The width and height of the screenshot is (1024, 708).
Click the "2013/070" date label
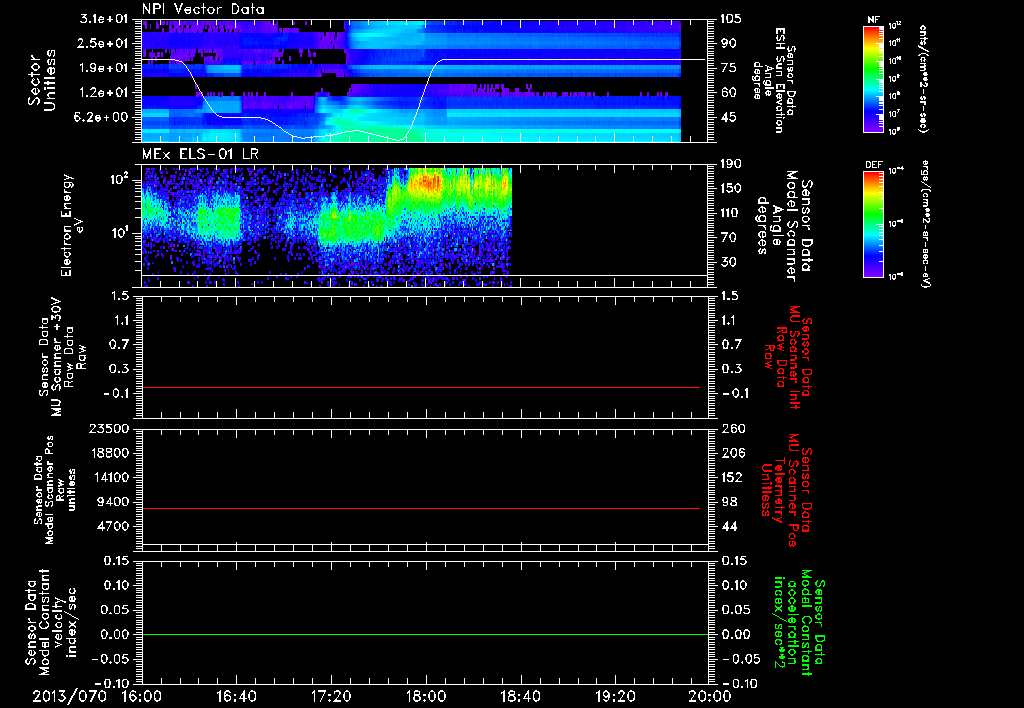pyautogui.click(x=69, y=696)
